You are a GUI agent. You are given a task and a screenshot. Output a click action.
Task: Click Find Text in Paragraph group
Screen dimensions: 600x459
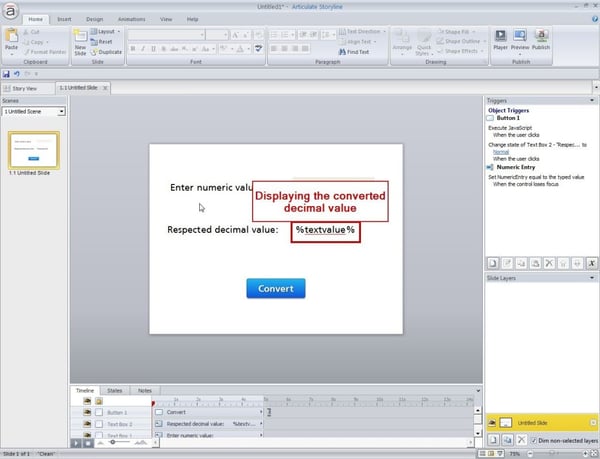pyautogui.click(x=354, y=52)
